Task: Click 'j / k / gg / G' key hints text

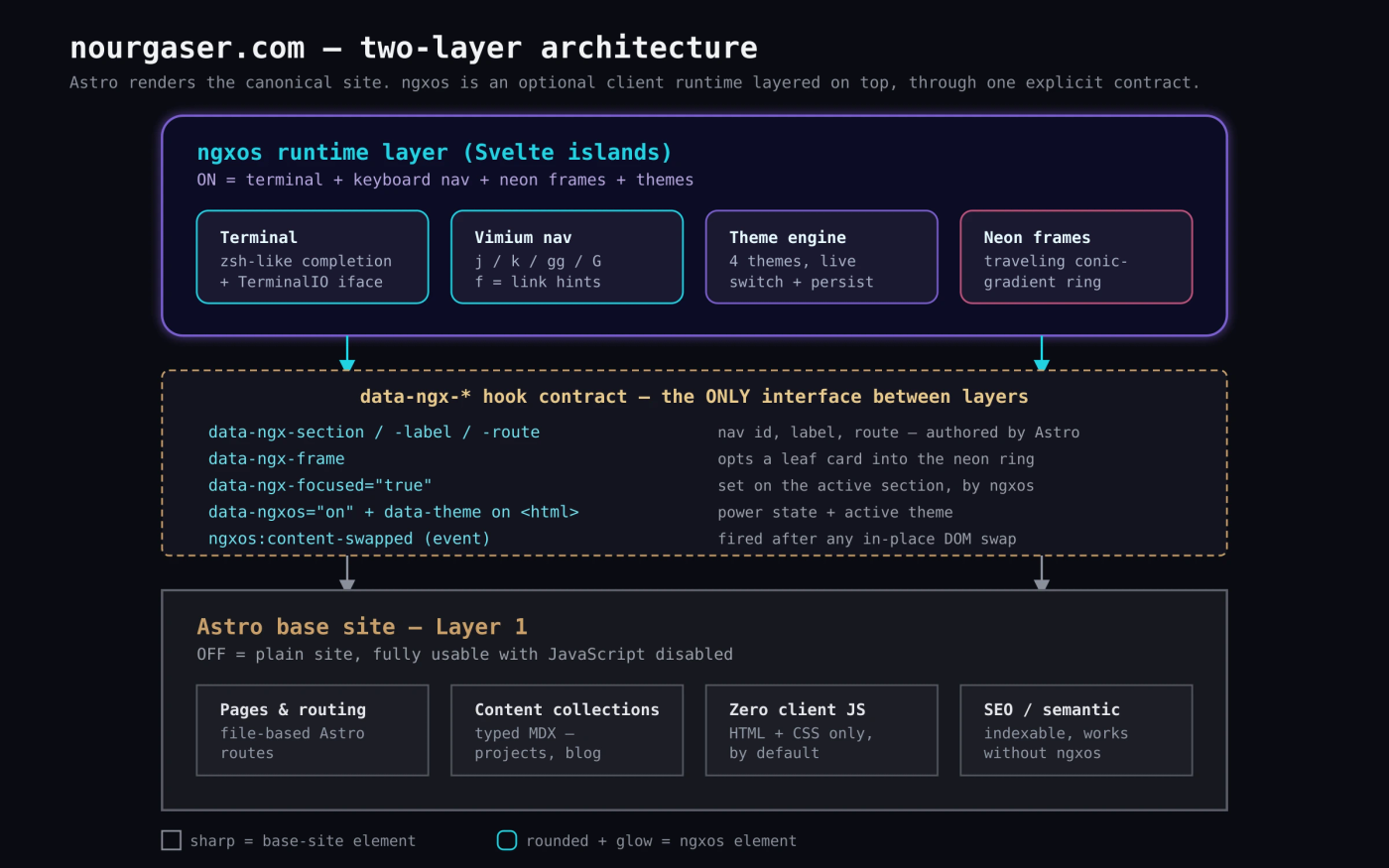Action: pyautogui.click(x=538, y=262)
